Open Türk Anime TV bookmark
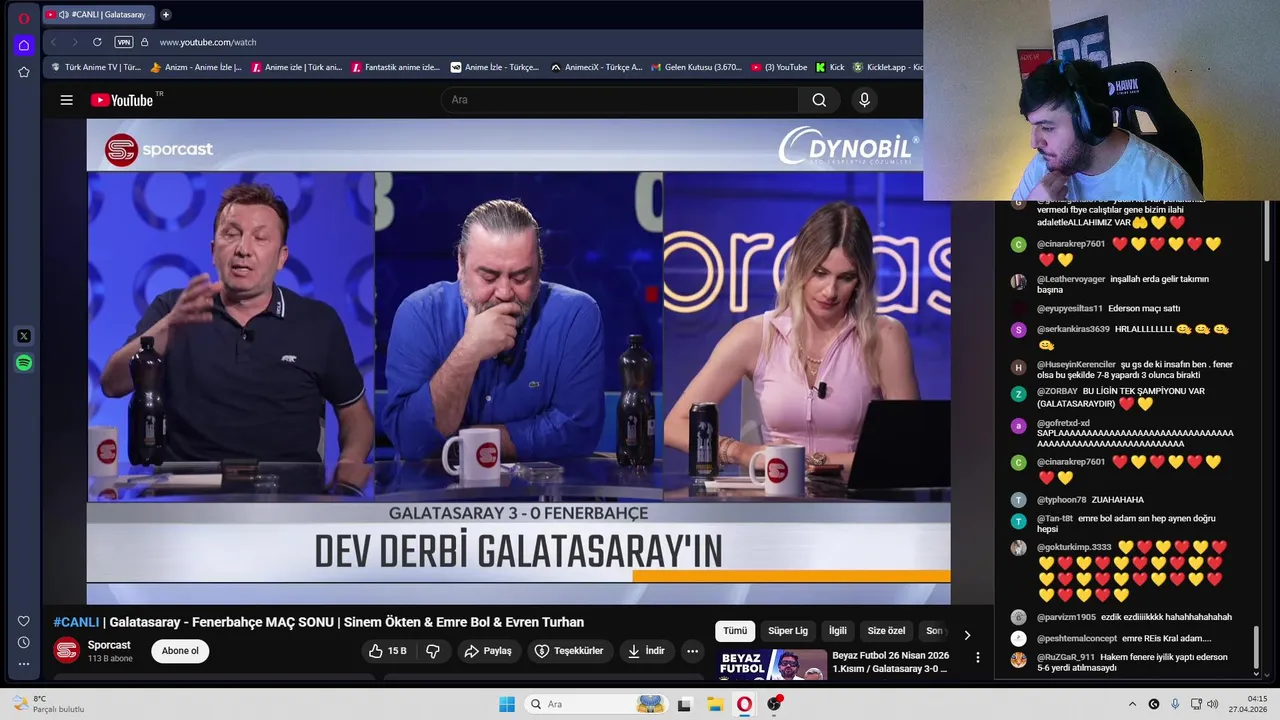 tap(96, 67)
